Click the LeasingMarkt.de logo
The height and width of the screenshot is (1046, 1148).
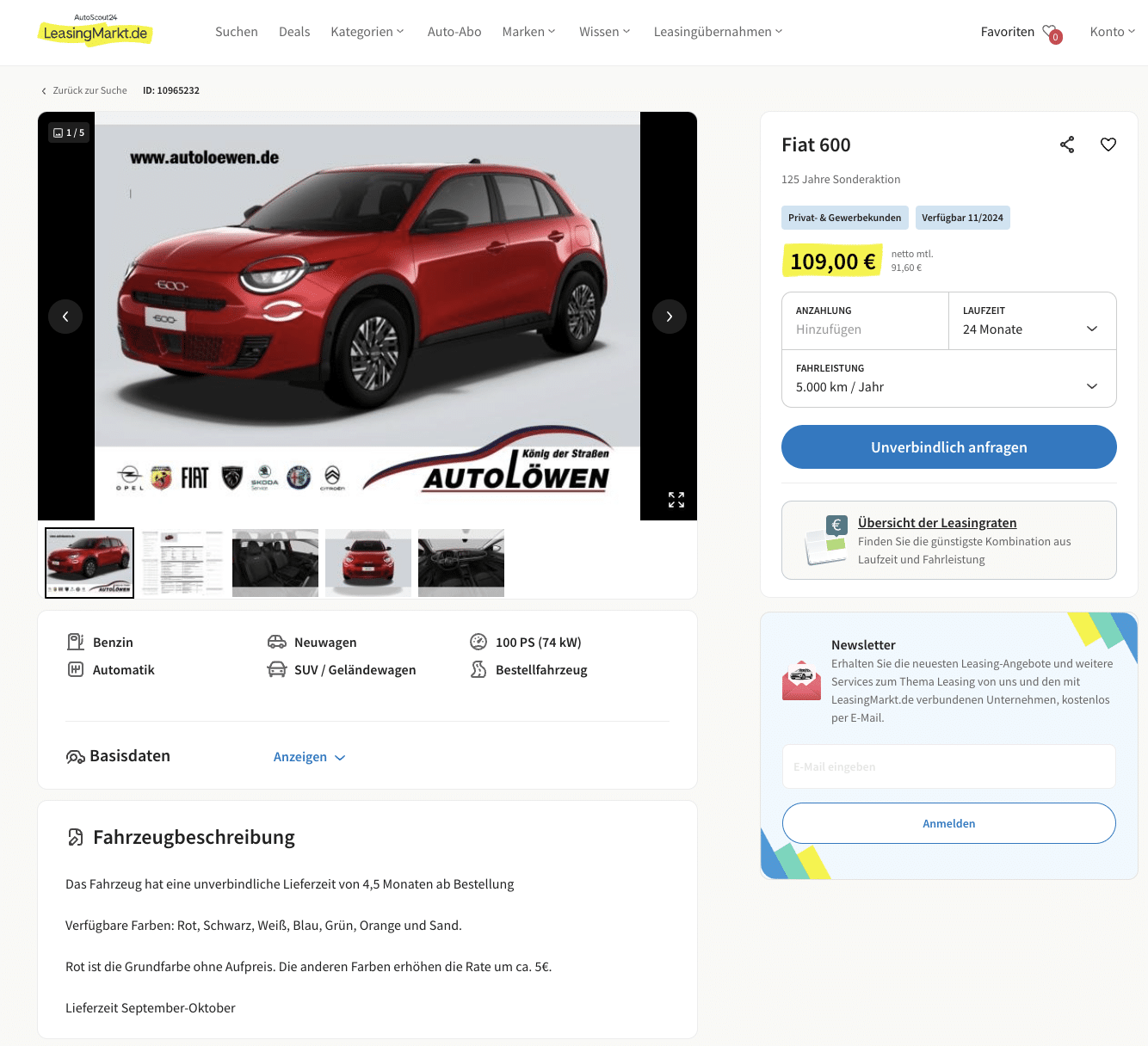[96, 30]
